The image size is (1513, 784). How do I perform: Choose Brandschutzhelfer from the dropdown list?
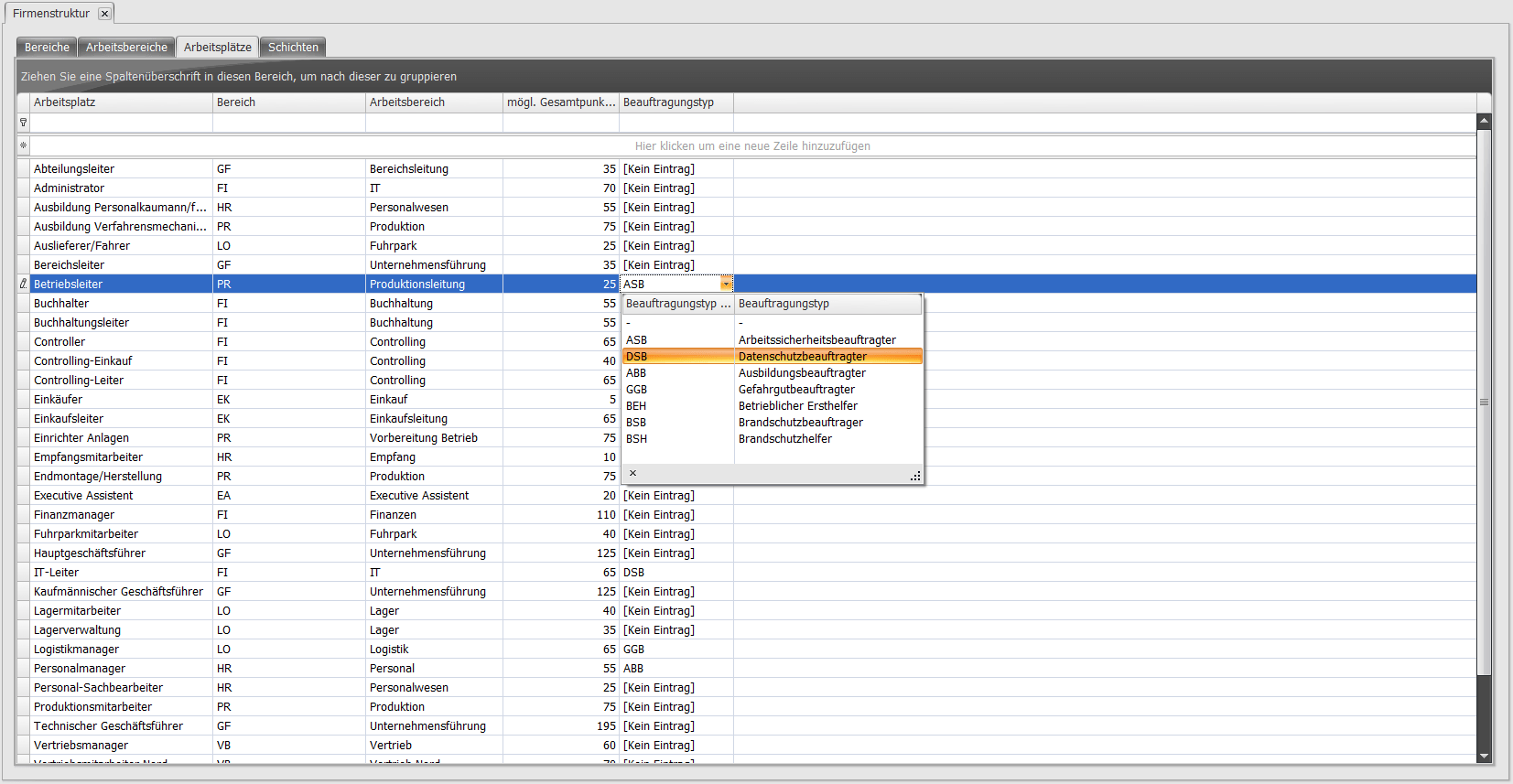pyautogui.click(x=784, y=439)
